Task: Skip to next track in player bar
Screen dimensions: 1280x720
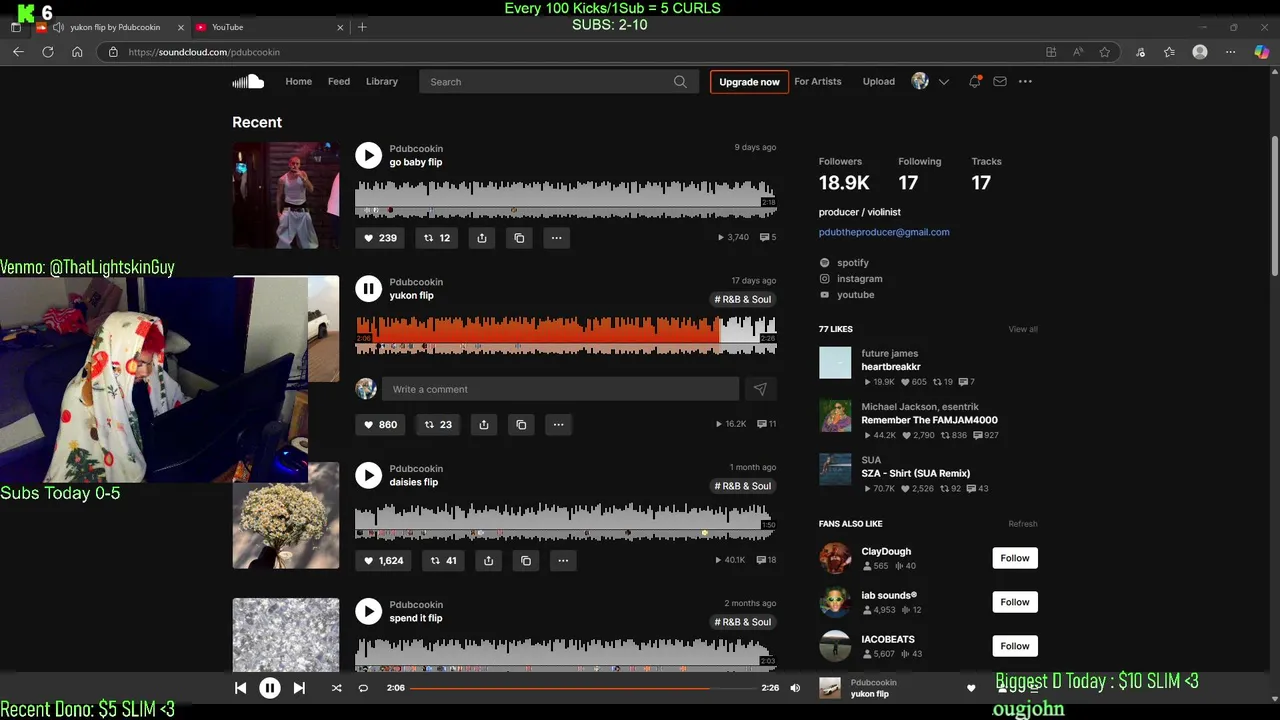Action: click(x=299, y=688)
